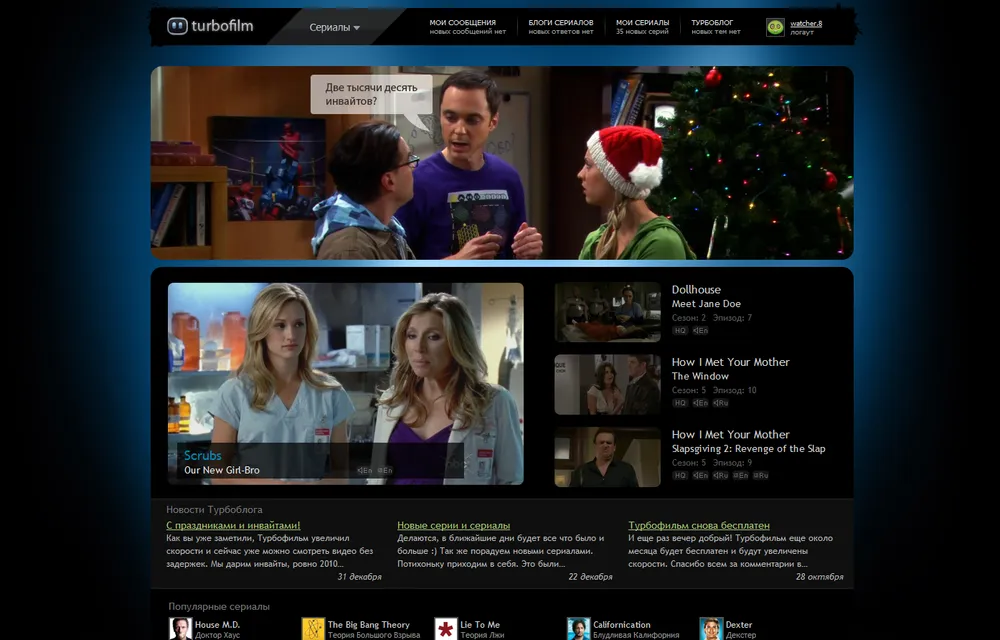Viewport: 1000px width, 640px height.
Task: Click The Big Bang Theory yellow icon
Action: [313, 629]
